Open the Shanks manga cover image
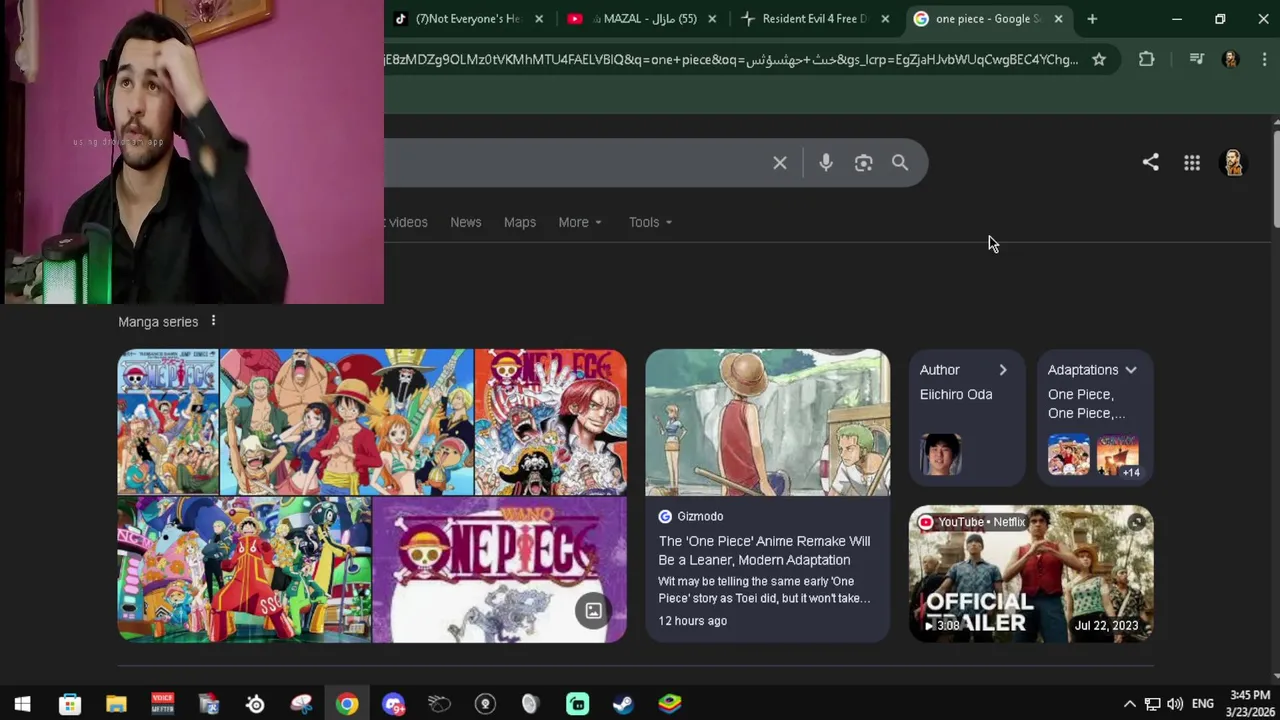The height and width of the screenshot is (720, 1280). coord(551,422)
